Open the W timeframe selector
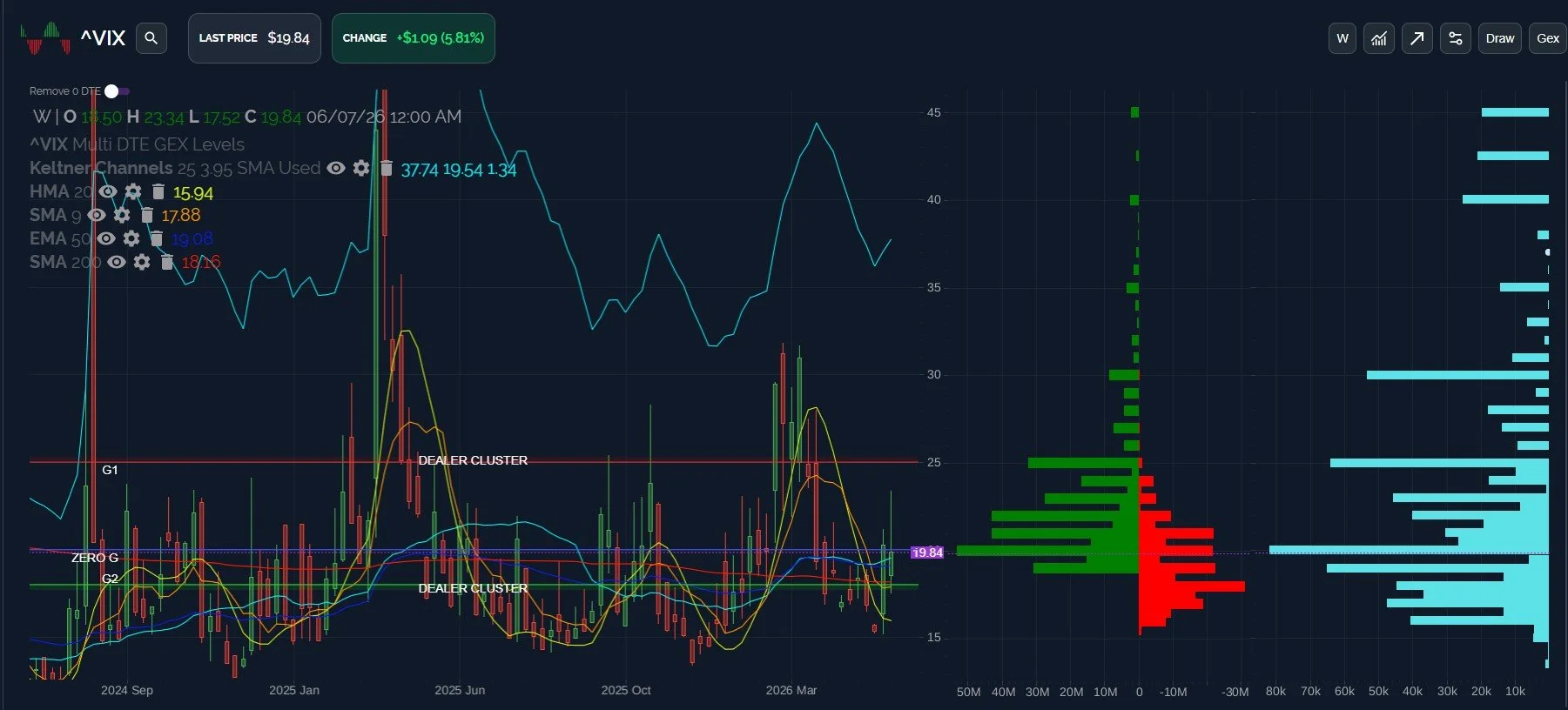1568x710 pixels. click(x=1343, y=38)
